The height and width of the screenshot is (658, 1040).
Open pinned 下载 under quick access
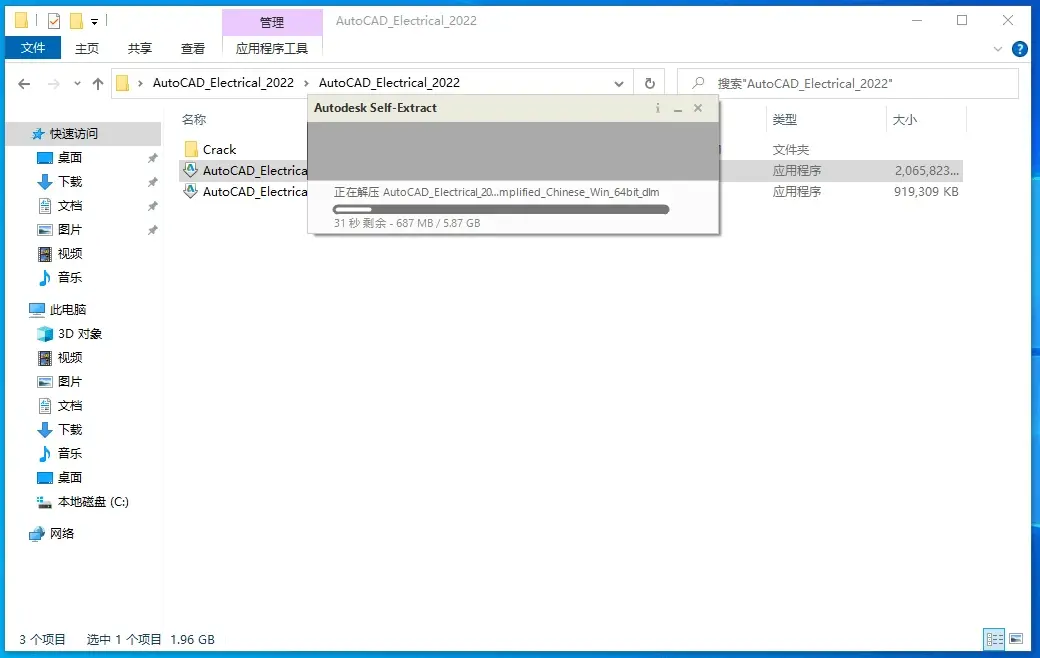click(x=70, y=181)
